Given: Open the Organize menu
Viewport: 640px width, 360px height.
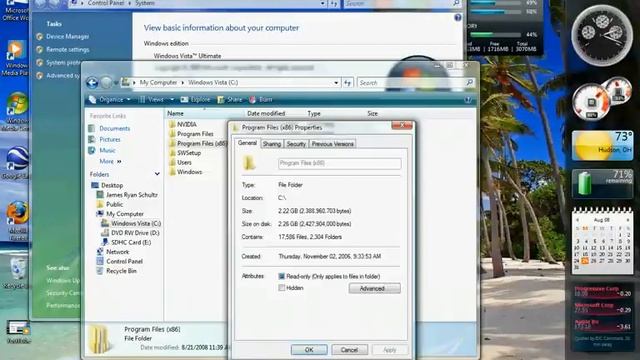Looking at the screenshot, I should 110,100.
